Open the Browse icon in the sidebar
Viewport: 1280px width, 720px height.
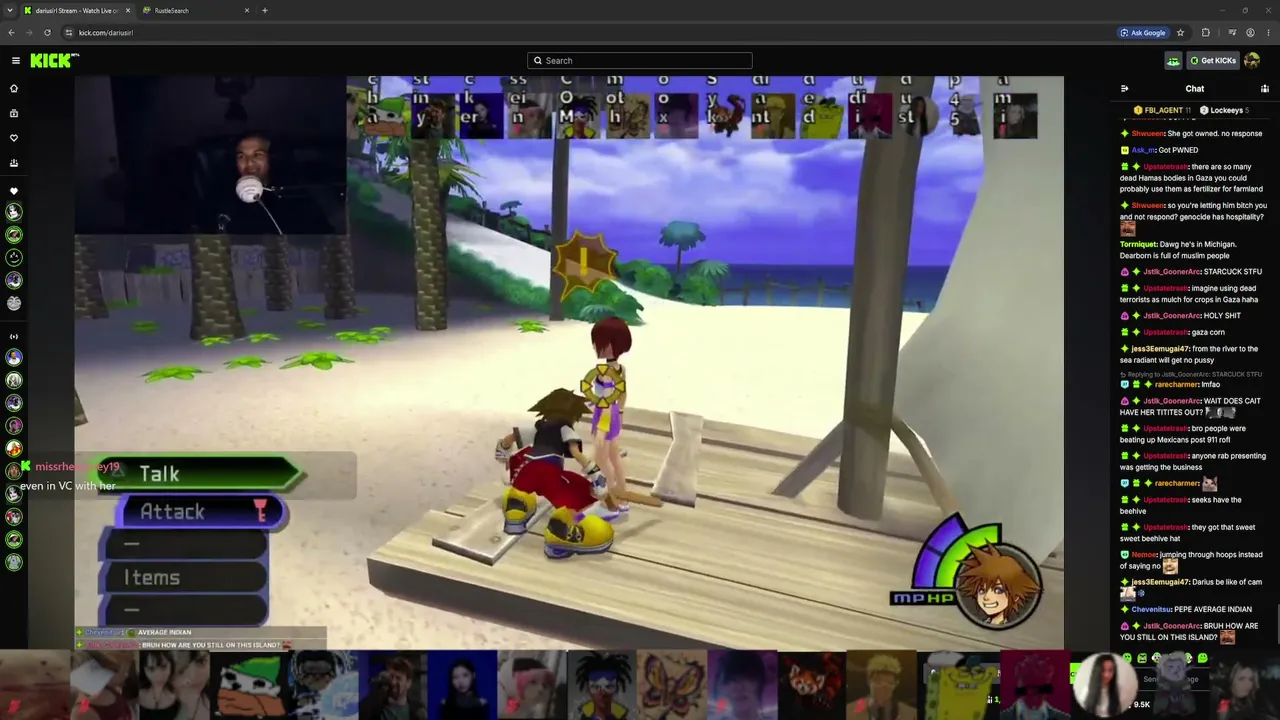coord(14,113)
